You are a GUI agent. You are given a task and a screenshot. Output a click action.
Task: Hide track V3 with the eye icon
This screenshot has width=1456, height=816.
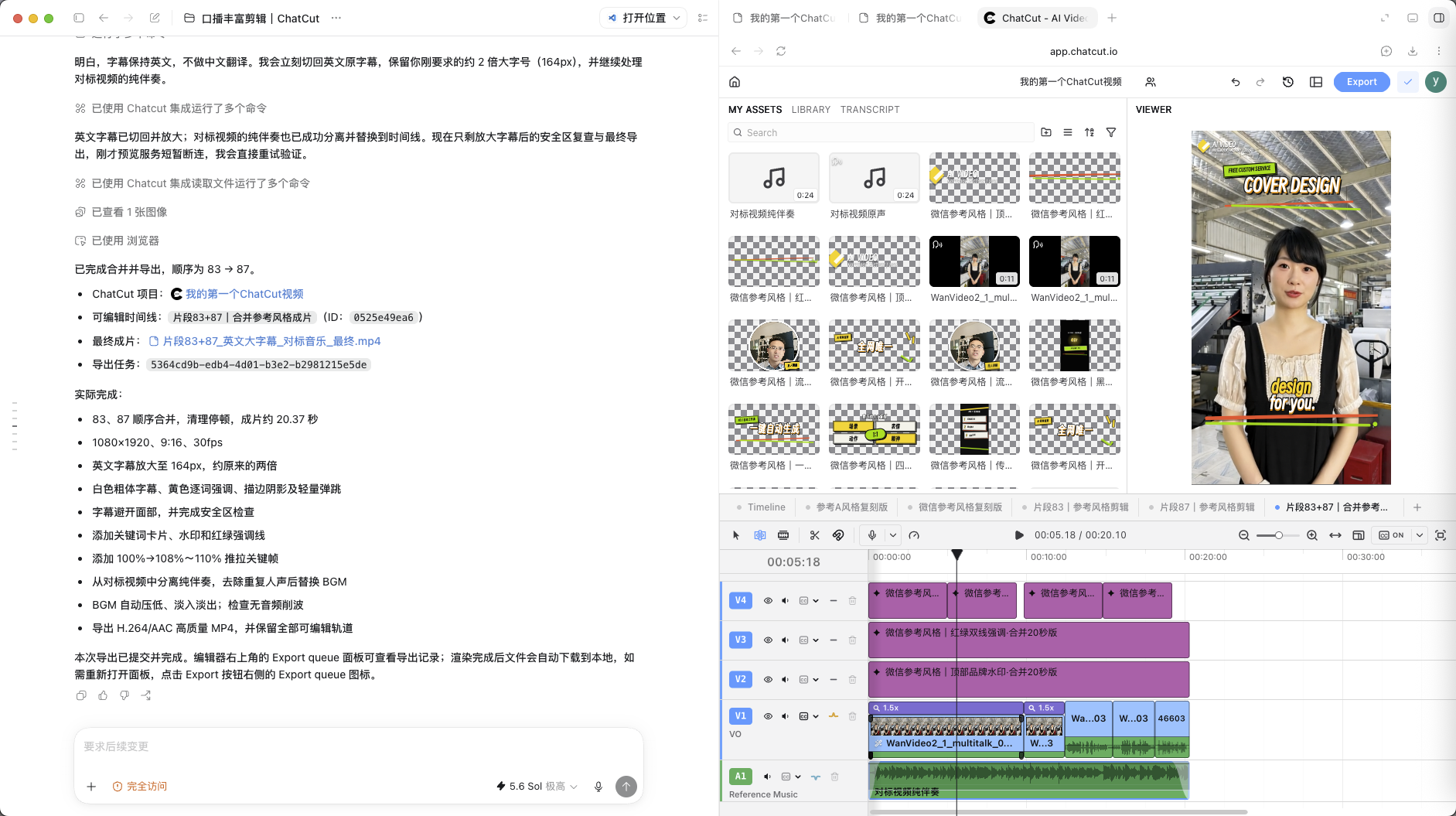[x=768, y=640]
